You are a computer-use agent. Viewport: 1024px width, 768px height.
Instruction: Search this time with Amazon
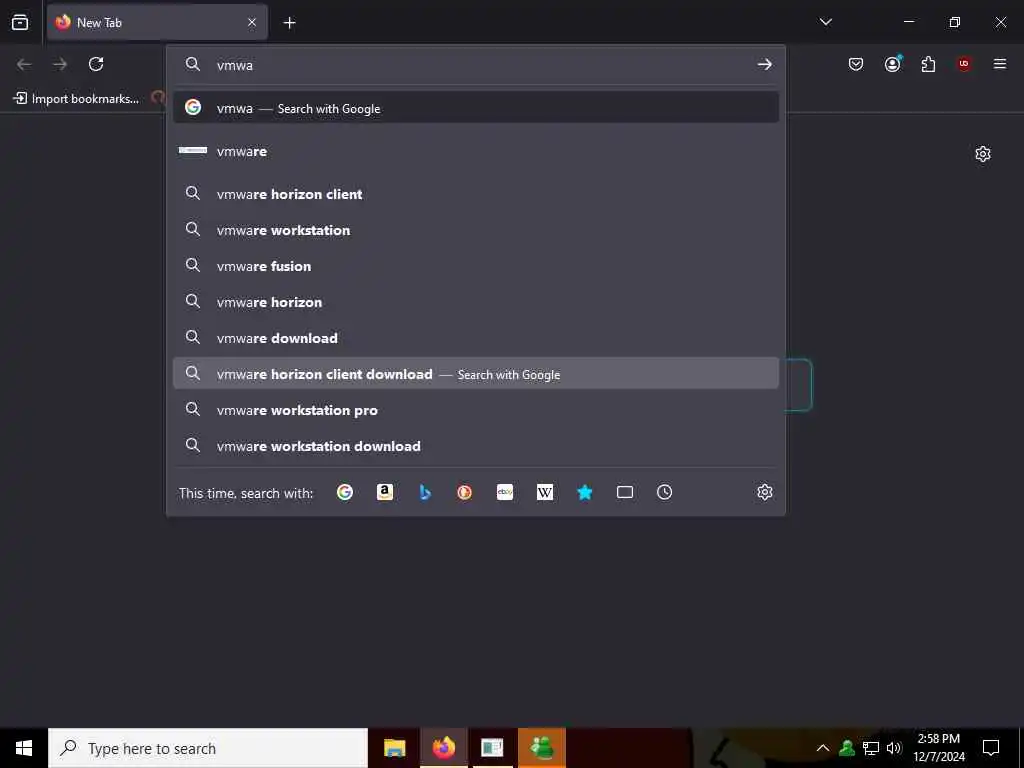point(385,492)
